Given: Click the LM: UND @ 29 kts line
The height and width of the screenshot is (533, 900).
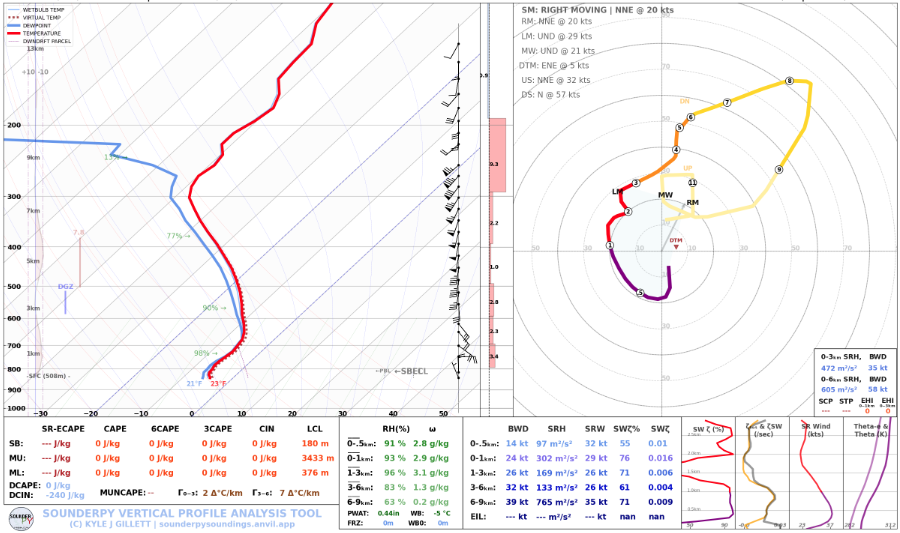Looking at the screenshot, I should point(557,36).
